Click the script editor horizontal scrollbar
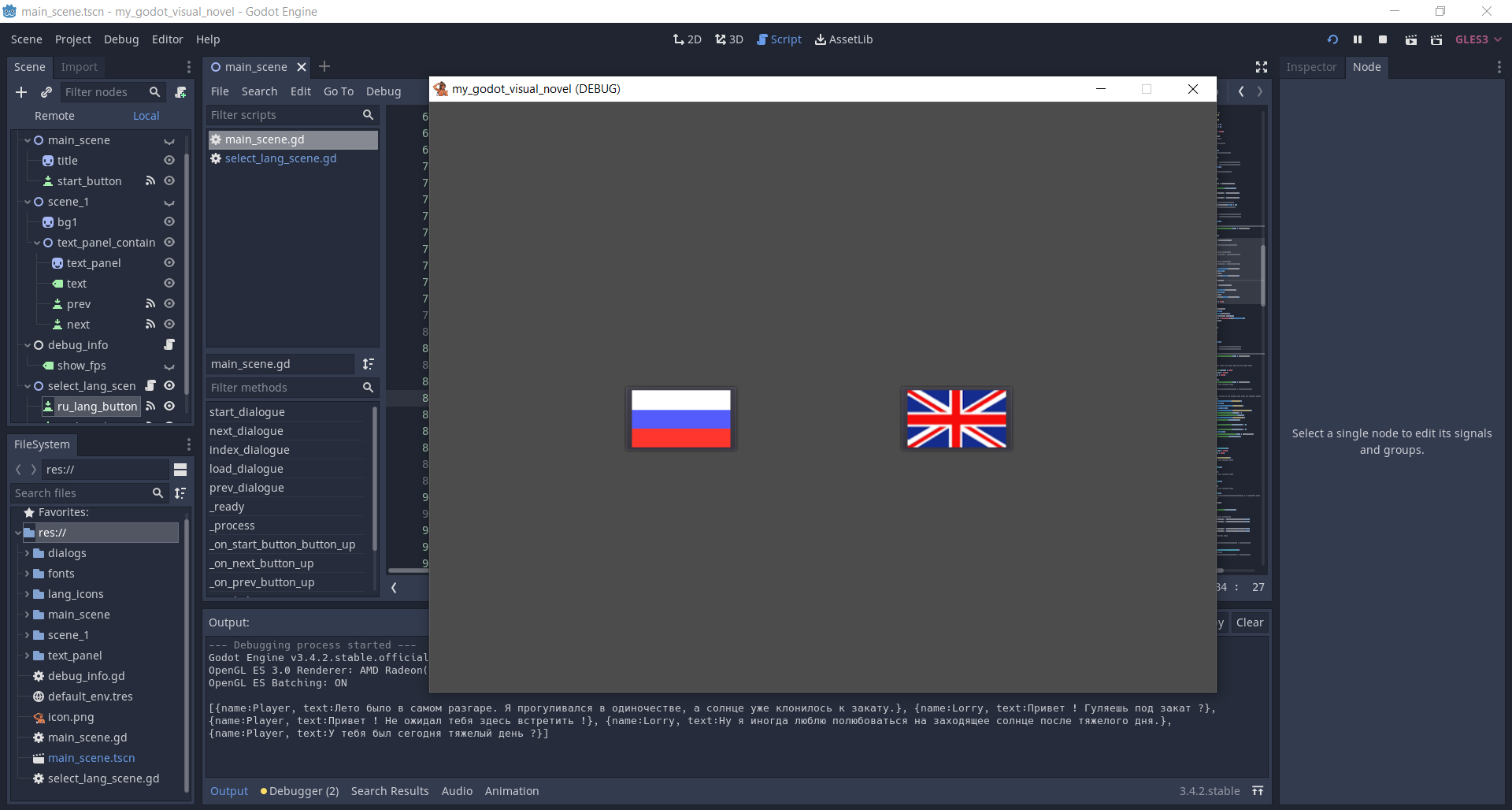The image size is (1512, 810). point(408,570)
